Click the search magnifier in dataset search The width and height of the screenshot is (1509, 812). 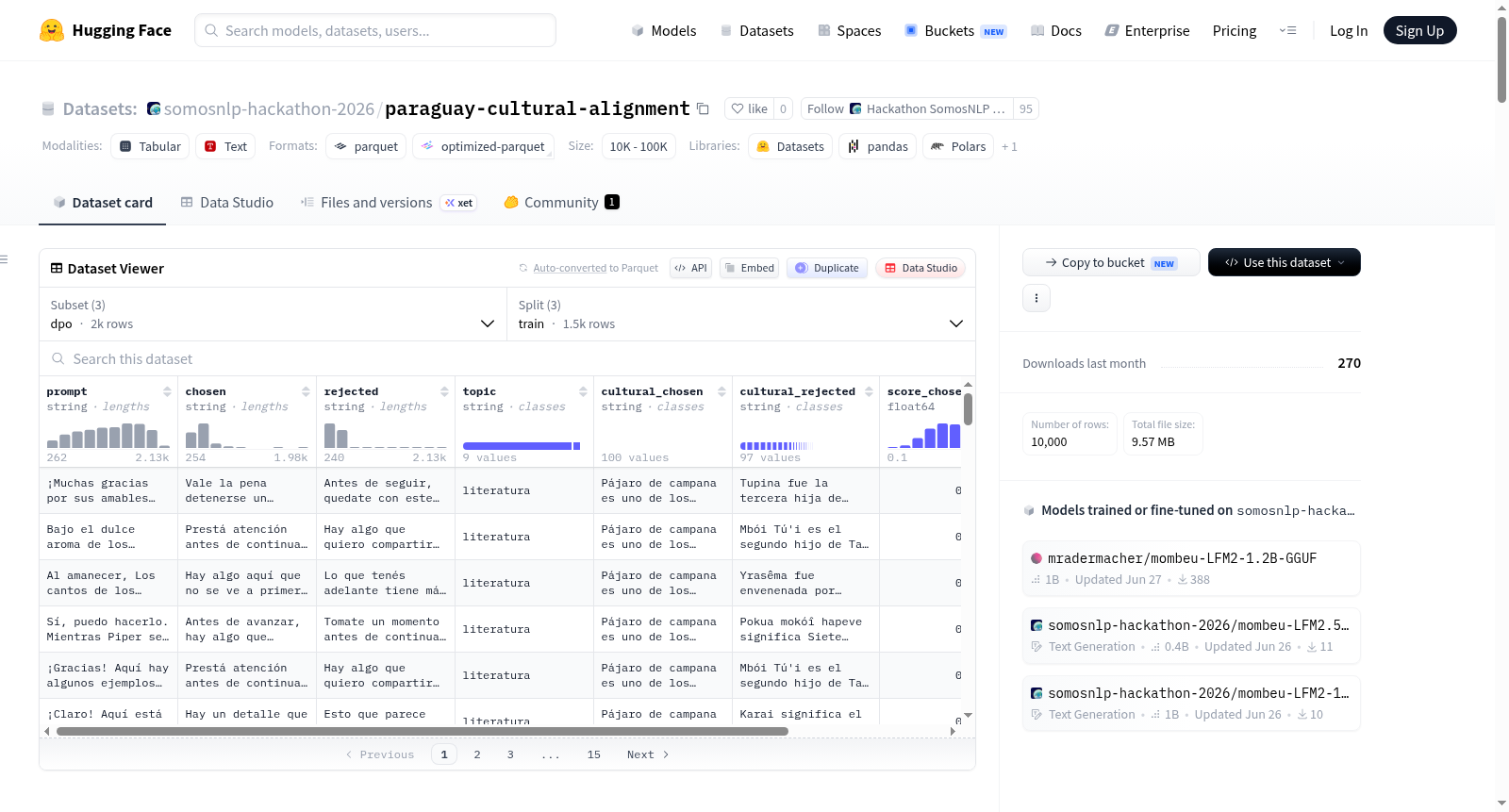click(58, 359)
